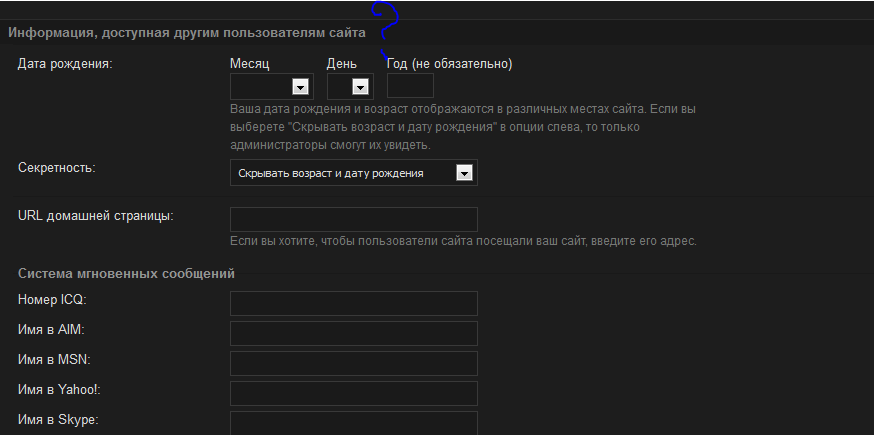Viewport: 874px width, 435px height.
Task: Open the День birth day dropdown
Action: [x=350, y=86]
